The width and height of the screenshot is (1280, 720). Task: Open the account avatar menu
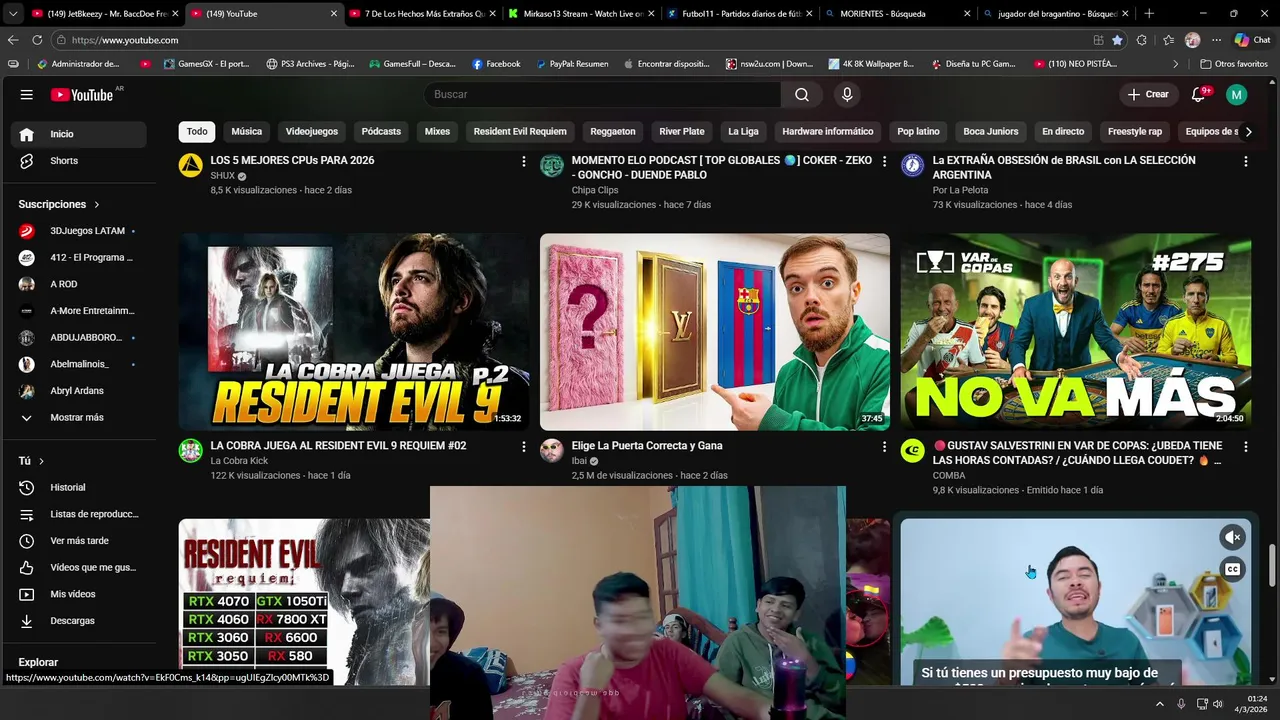(x=1237, y=95)
